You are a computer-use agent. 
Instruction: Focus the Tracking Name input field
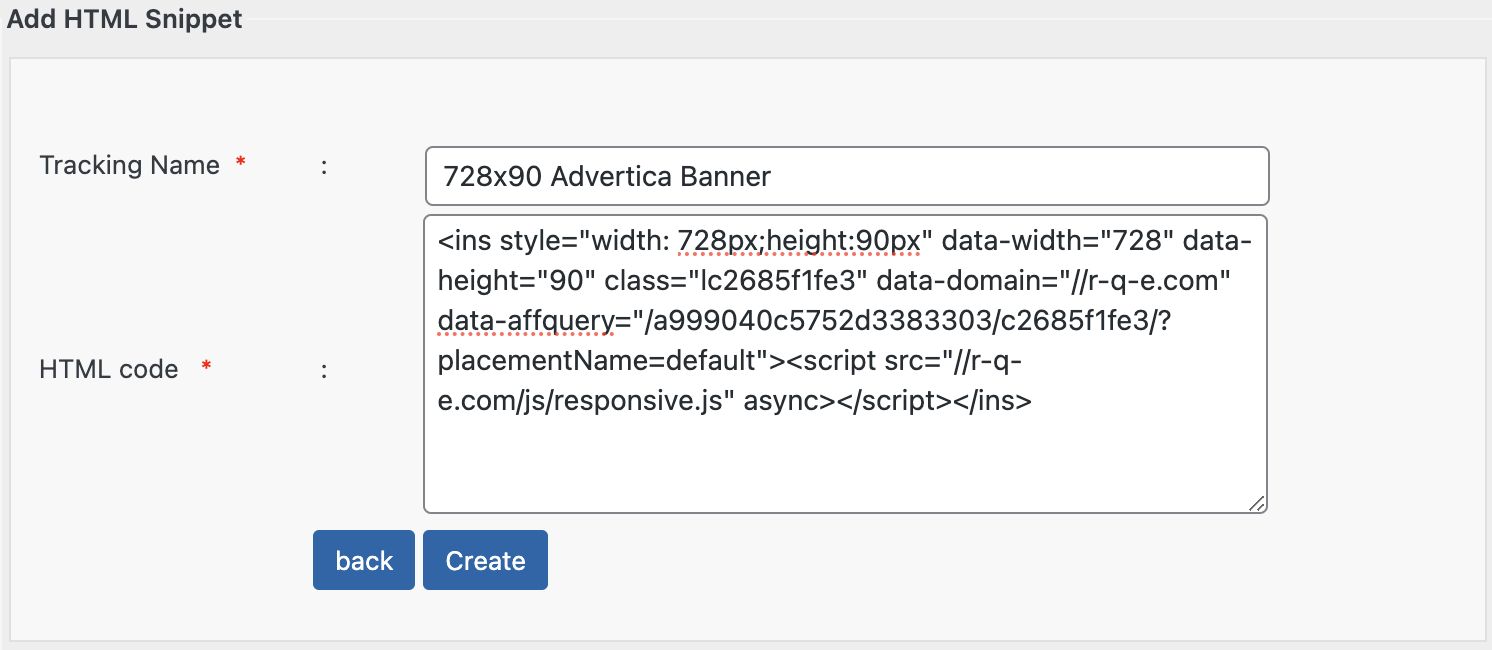[x=846, y=177]
